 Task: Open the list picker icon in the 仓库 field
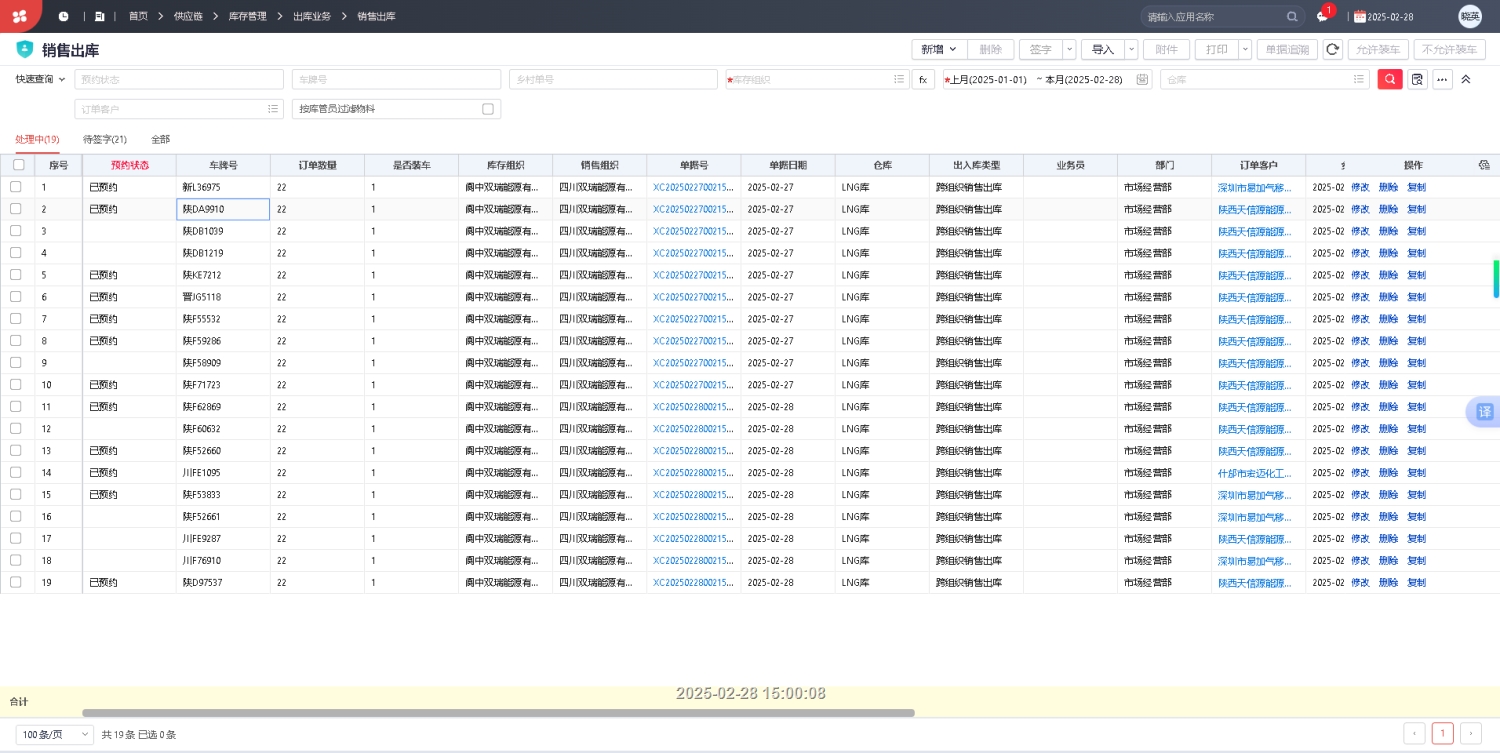1359,80
